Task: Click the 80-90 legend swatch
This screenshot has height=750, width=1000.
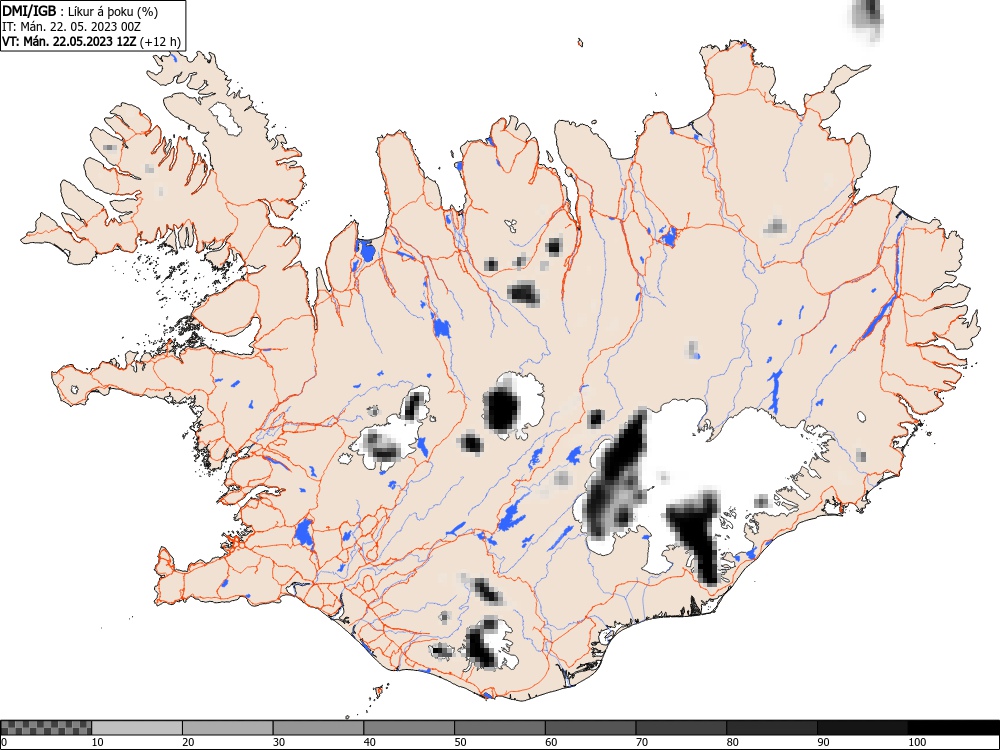Action: (771, 728)
